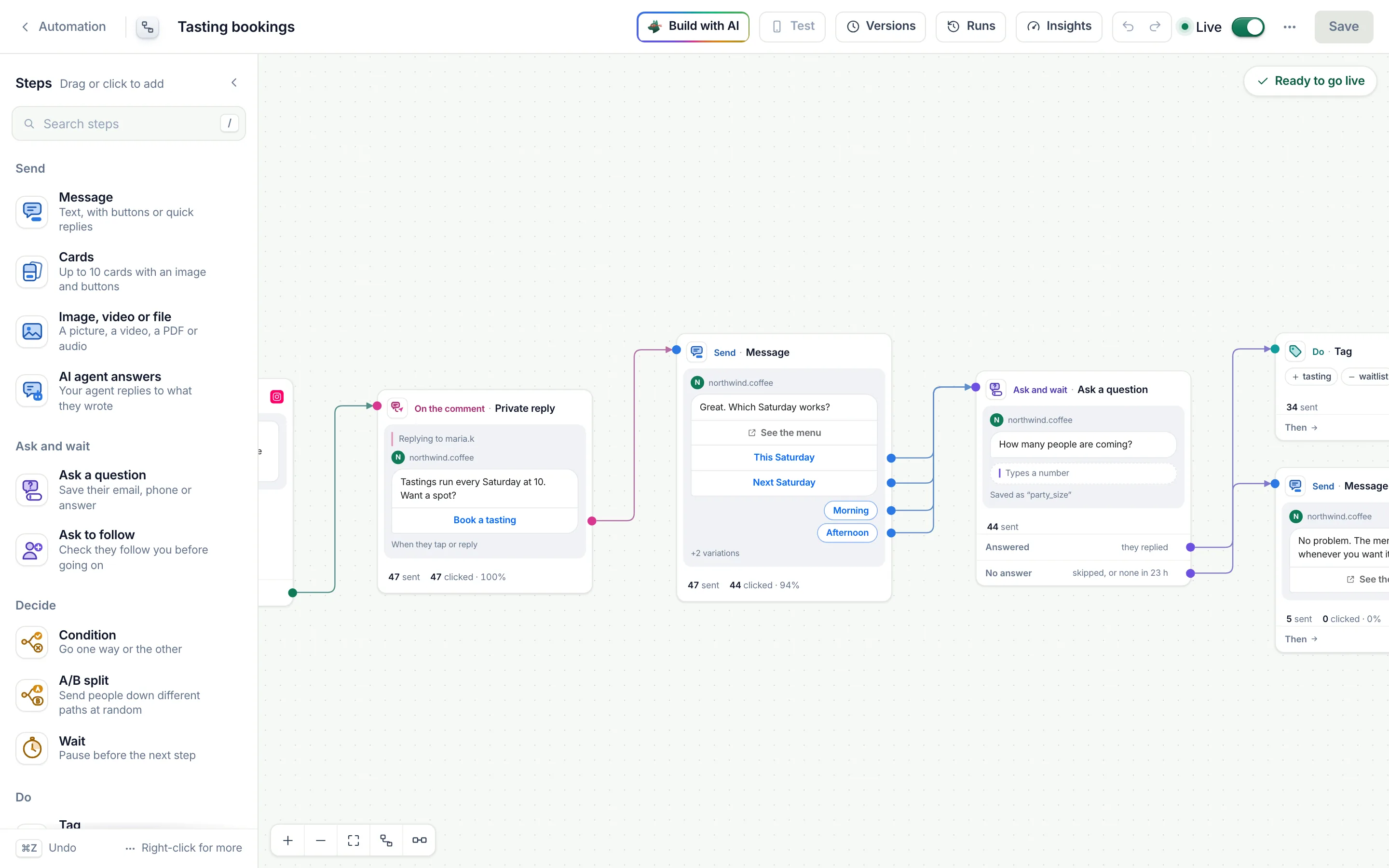Open the Runs tab

[x=970, y=27]
